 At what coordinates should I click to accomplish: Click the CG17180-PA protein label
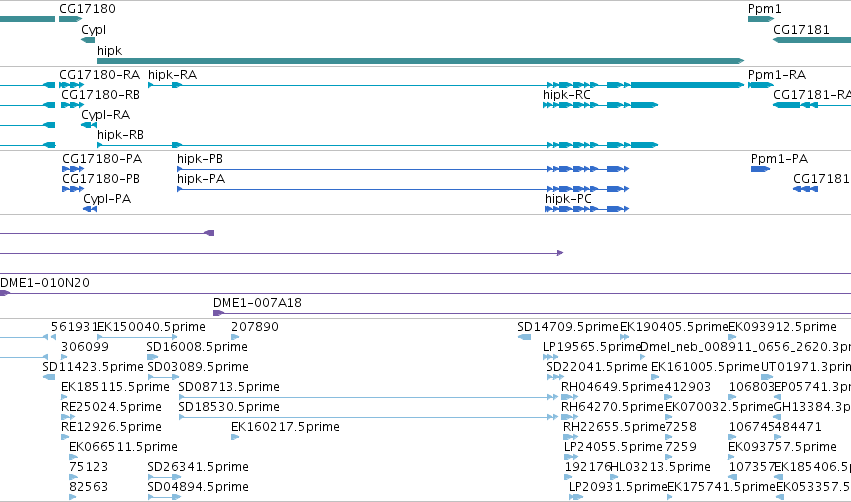pyautogui.click(x=102, y=159)
